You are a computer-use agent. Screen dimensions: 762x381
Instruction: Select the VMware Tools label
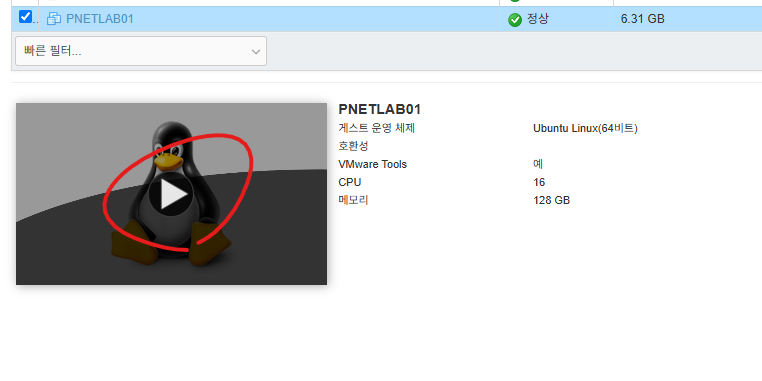point(372,164)
